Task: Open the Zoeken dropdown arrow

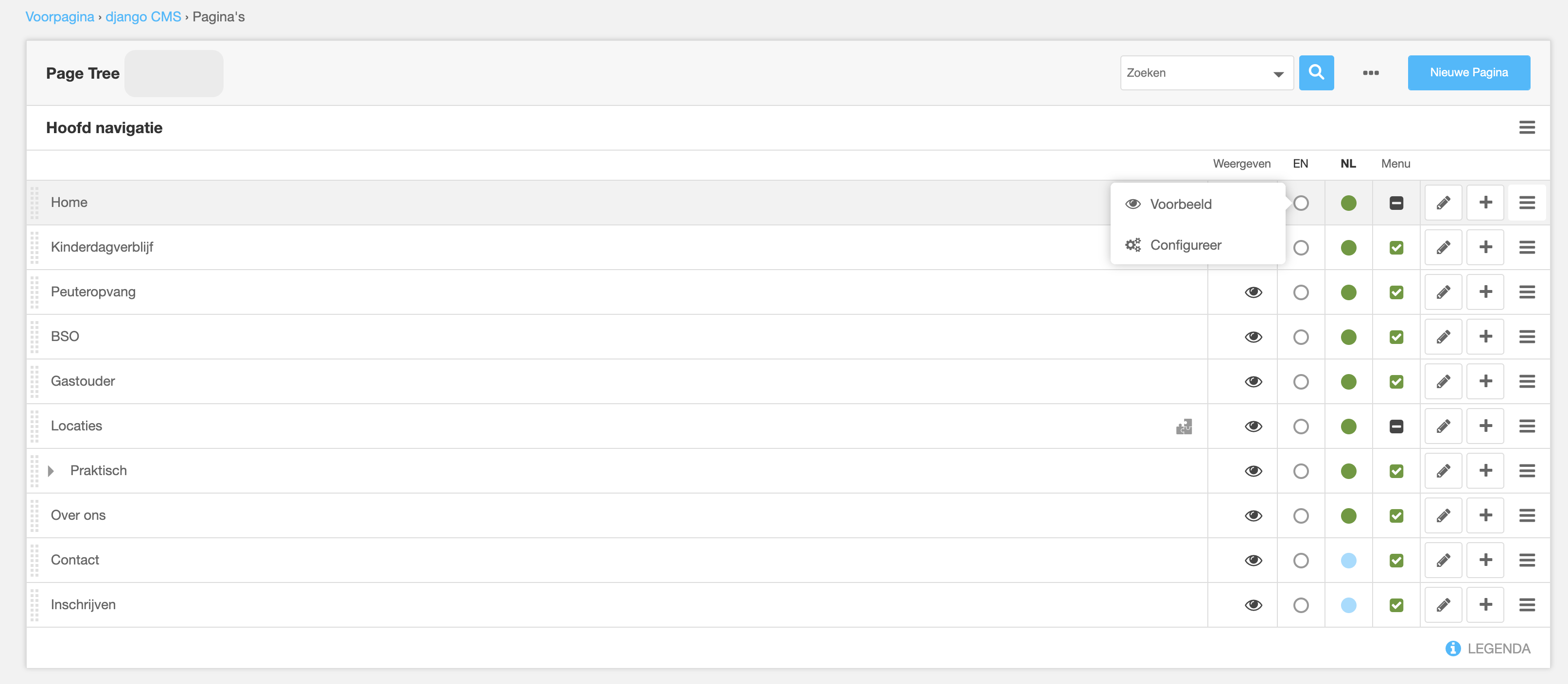Action: [1278, 74]
